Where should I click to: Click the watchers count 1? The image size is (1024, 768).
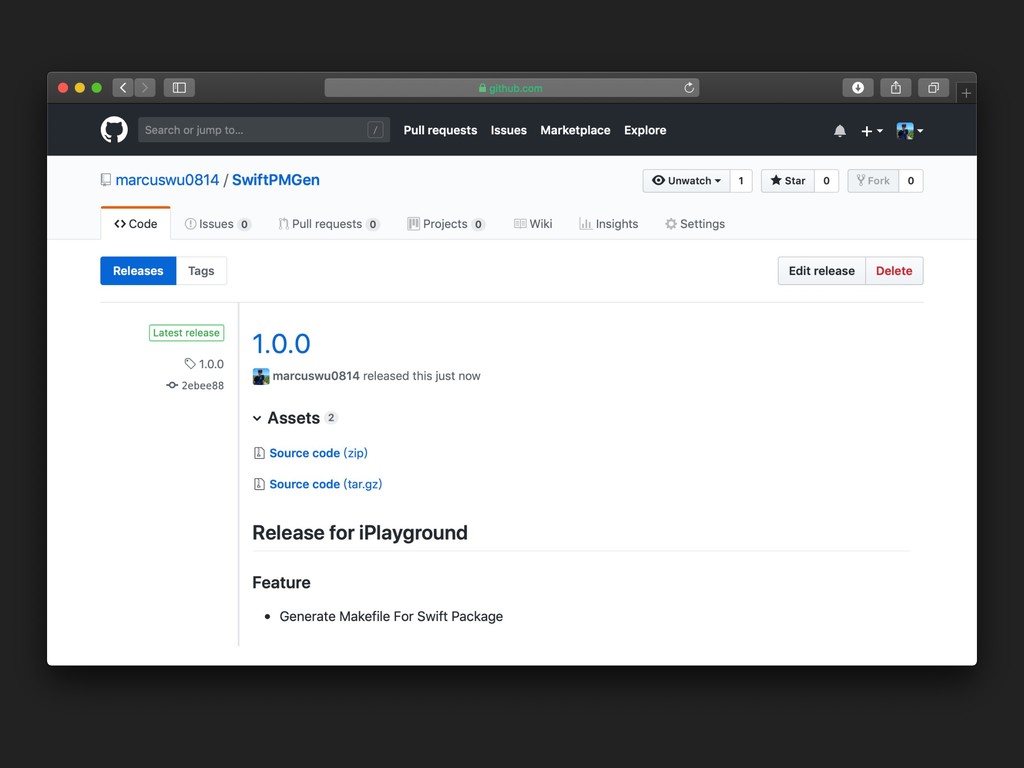(741, 181)
